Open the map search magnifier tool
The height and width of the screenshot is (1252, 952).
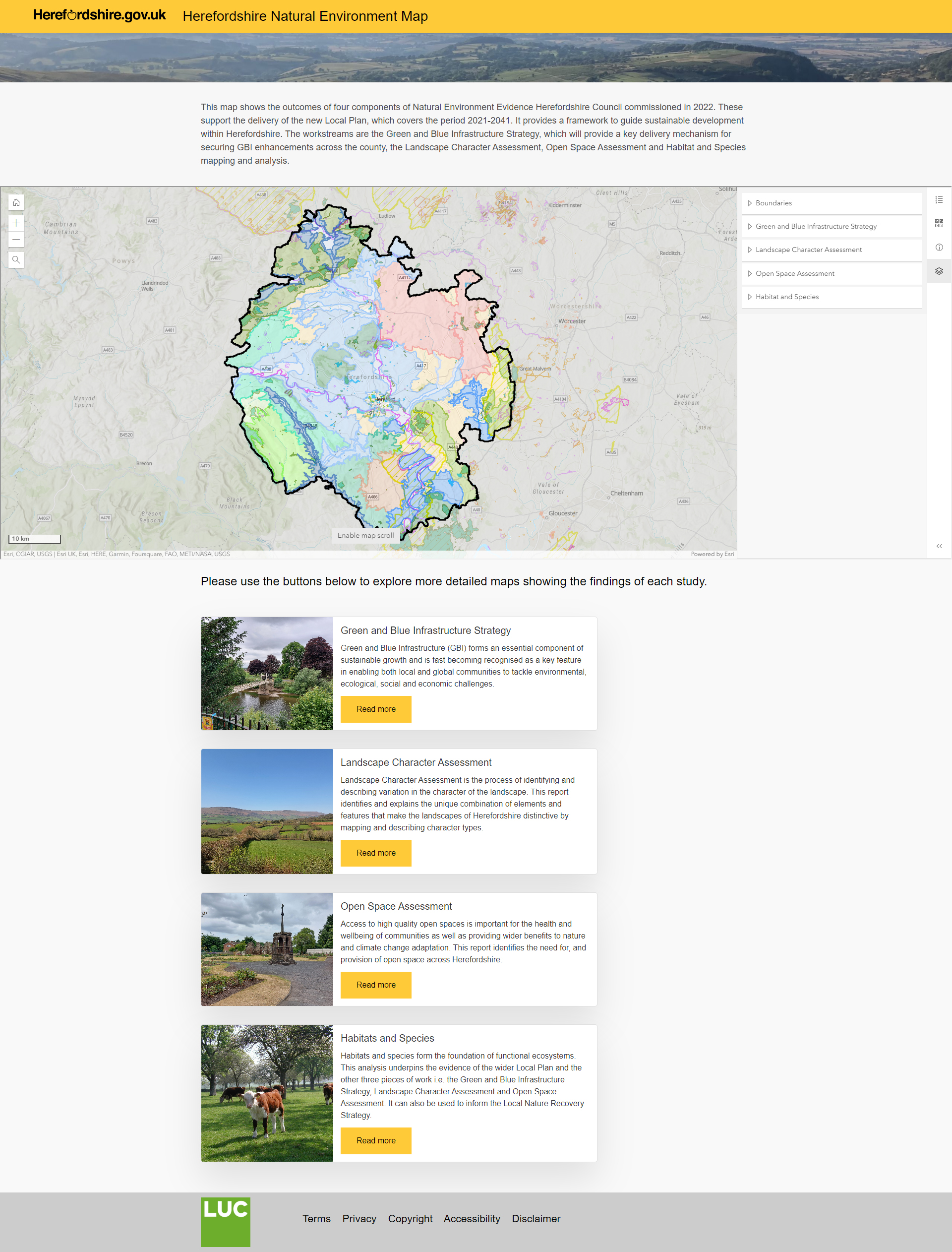coord(16,259)
